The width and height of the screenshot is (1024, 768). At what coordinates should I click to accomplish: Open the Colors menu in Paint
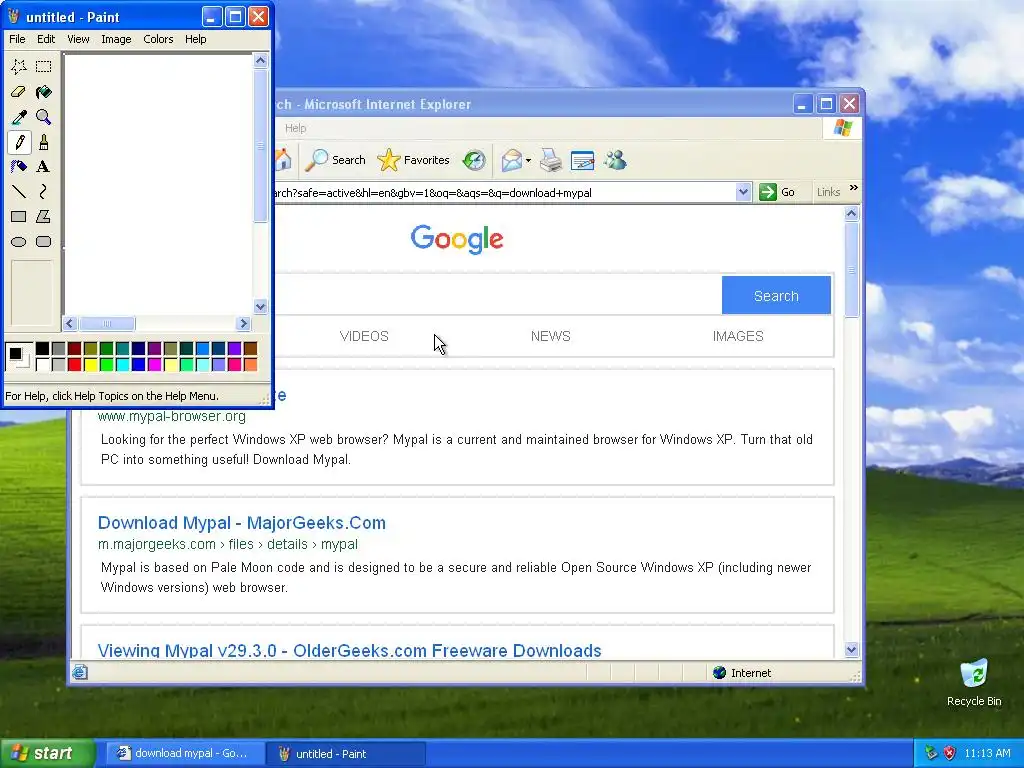[158, 39]
